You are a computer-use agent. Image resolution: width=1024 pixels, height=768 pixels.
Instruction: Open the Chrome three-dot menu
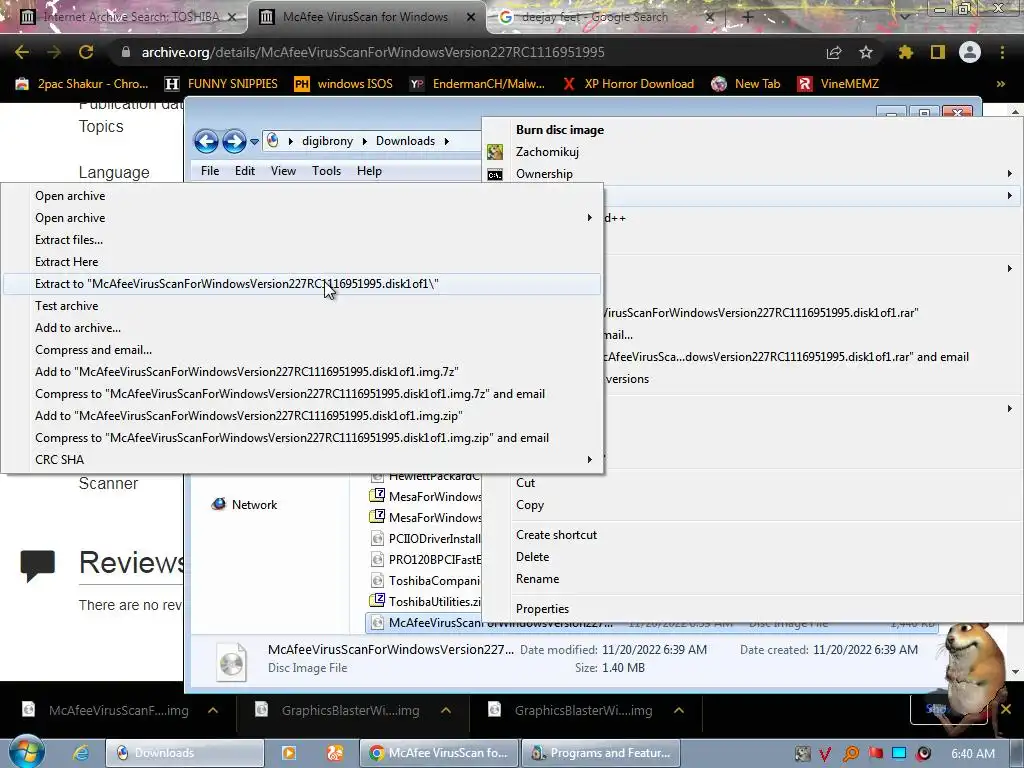(1002, 52)
